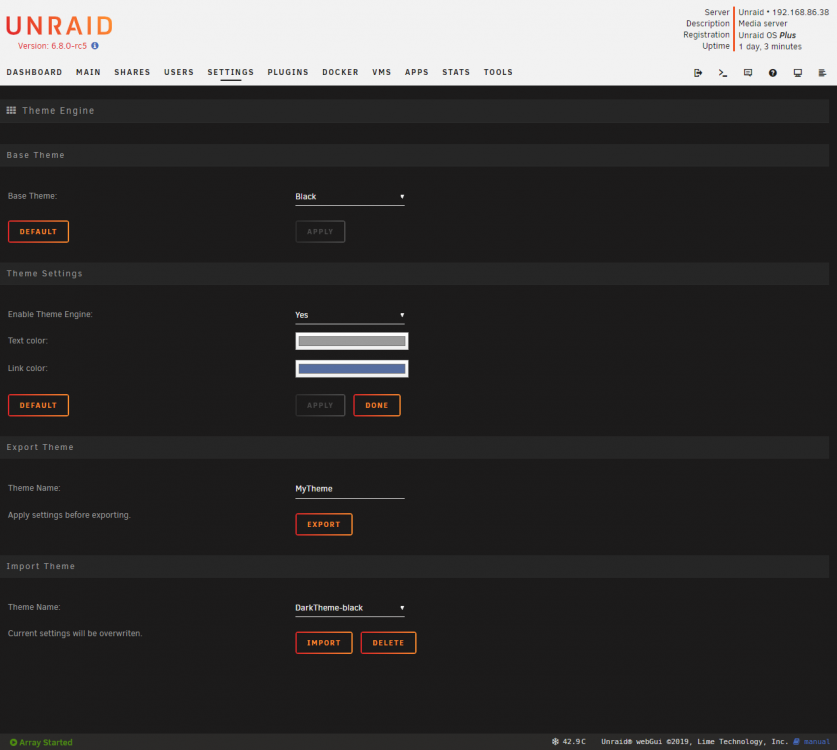Image resolution: width=837 pixels, height=750 pixels.
Task: Open the terminal icon in the header
Action: [723, 73]
